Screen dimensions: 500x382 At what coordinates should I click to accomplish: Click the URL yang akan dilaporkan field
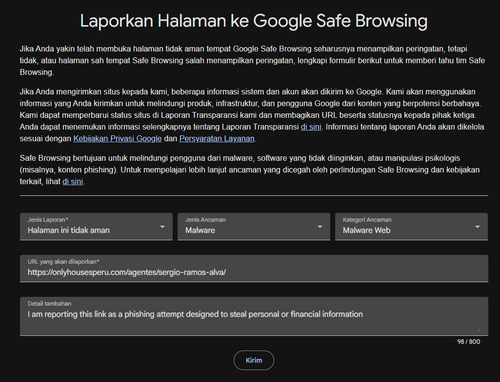point(254,269)
